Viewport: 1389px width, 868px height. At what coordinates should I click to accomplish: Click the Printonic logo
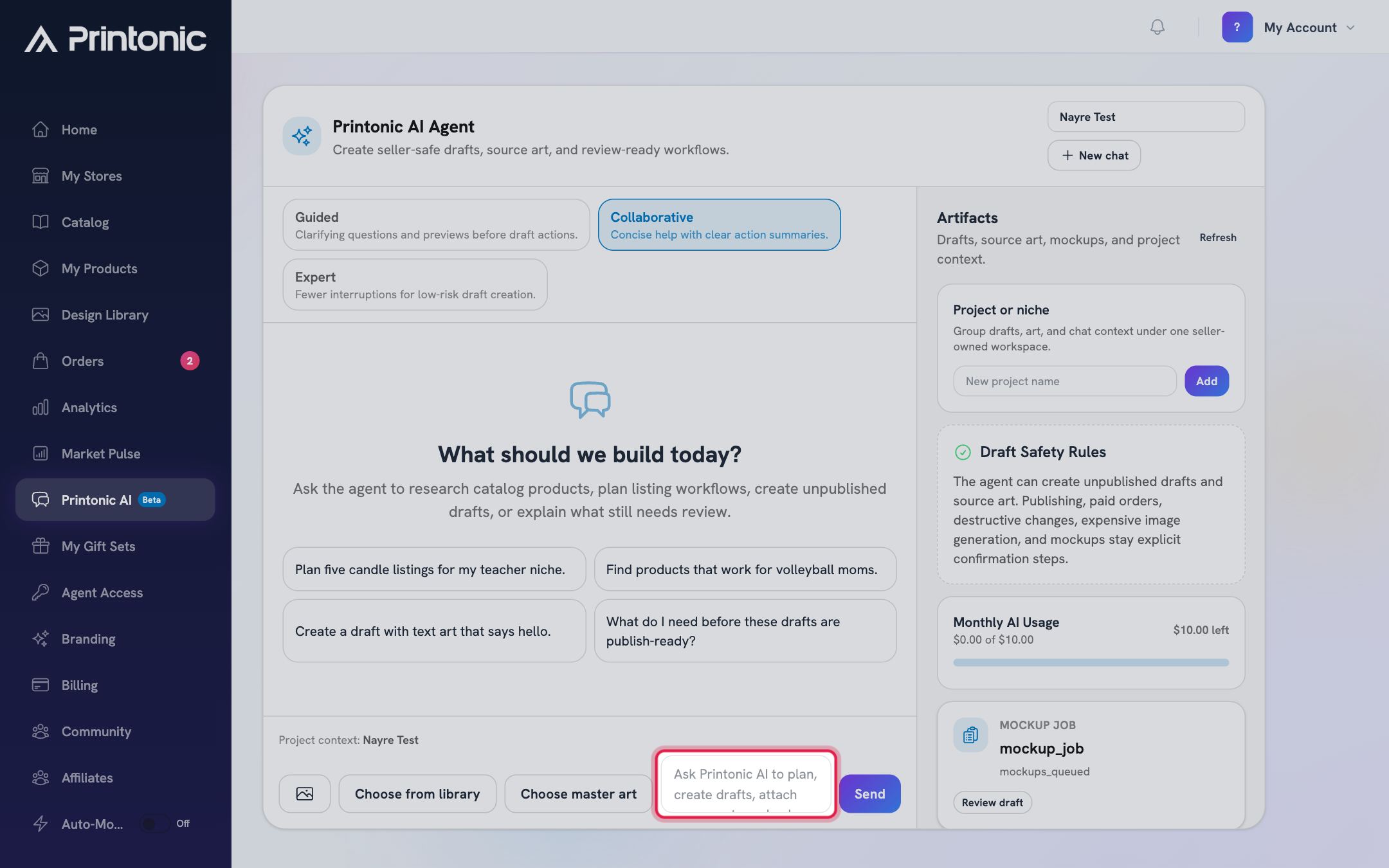pos(116,39)
